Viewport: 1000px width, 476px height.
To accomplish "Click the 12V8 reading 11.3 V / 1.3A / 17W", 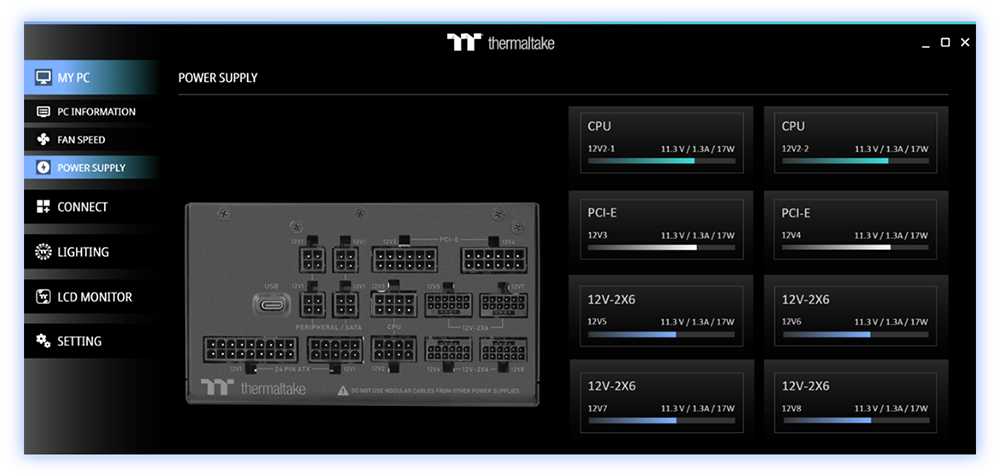I will 892,408.
